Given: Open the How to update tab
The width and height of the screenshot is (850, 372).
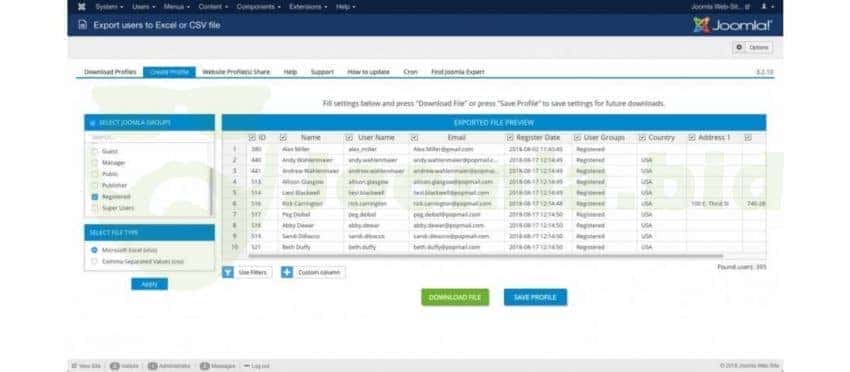Looking at the screenshot, I should (368, 72).
